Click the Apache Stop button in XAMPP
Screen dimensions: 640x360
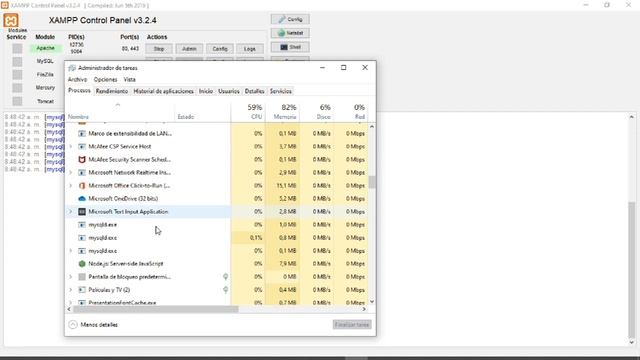(x=159, y=49)
